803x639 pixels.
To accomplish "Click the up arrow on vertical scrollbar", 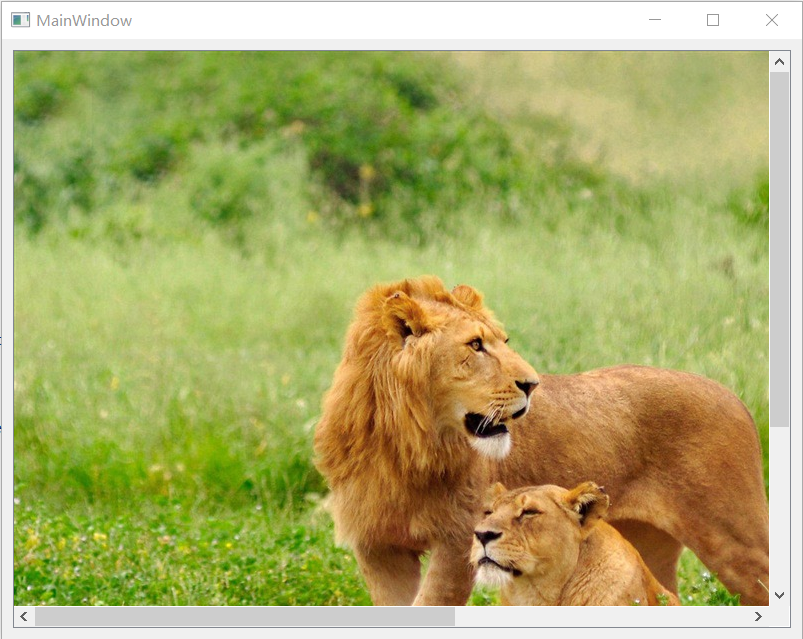I will pyautogui.click(x=780, y=61).
